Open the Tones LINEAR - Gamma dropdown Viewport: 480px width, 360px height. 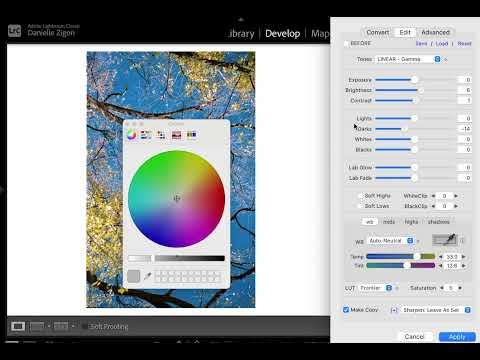(408, 59)
